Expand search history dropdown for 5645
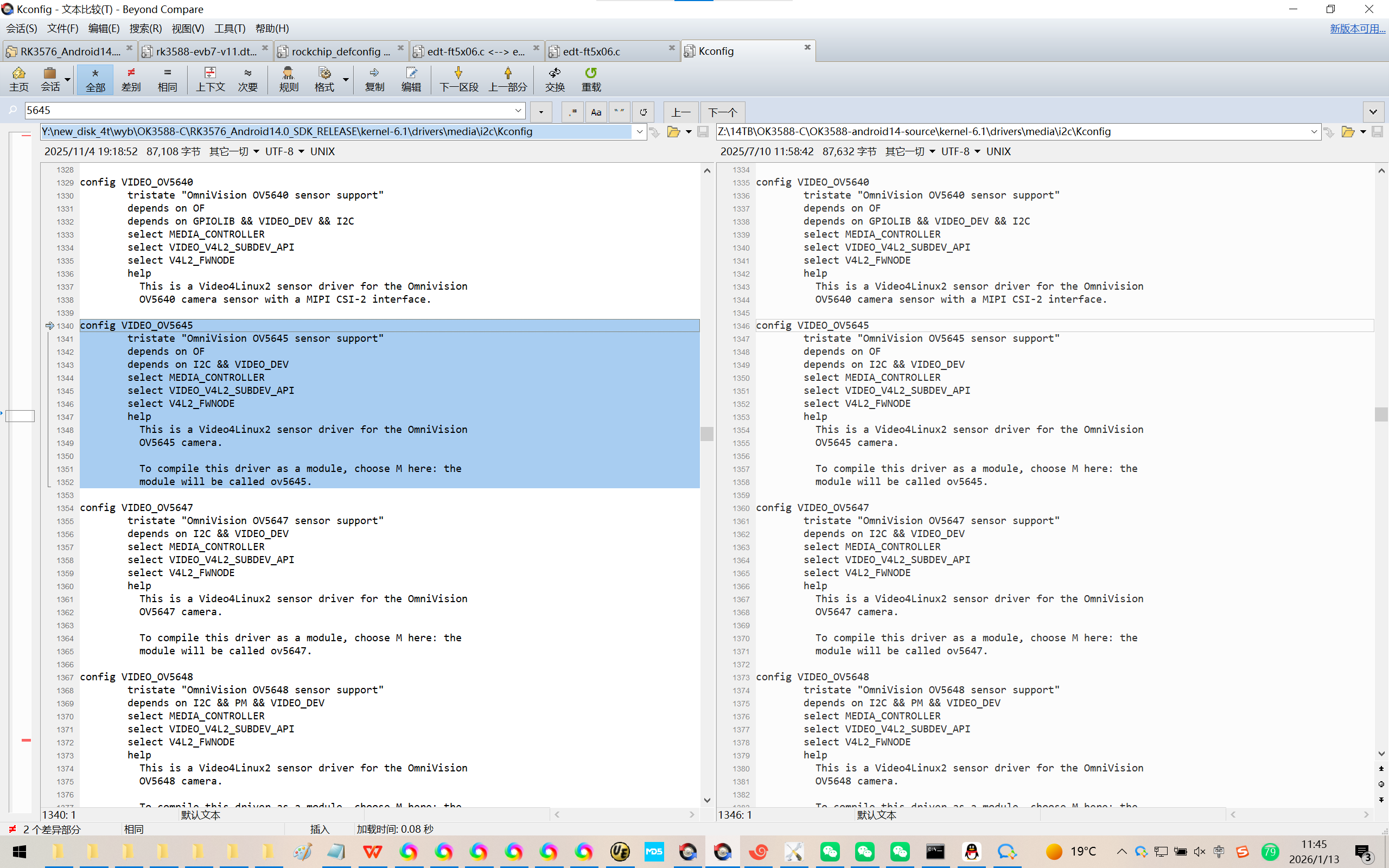Image resolution: width=1389 pixels, height=868 pixels. point(518,110)
